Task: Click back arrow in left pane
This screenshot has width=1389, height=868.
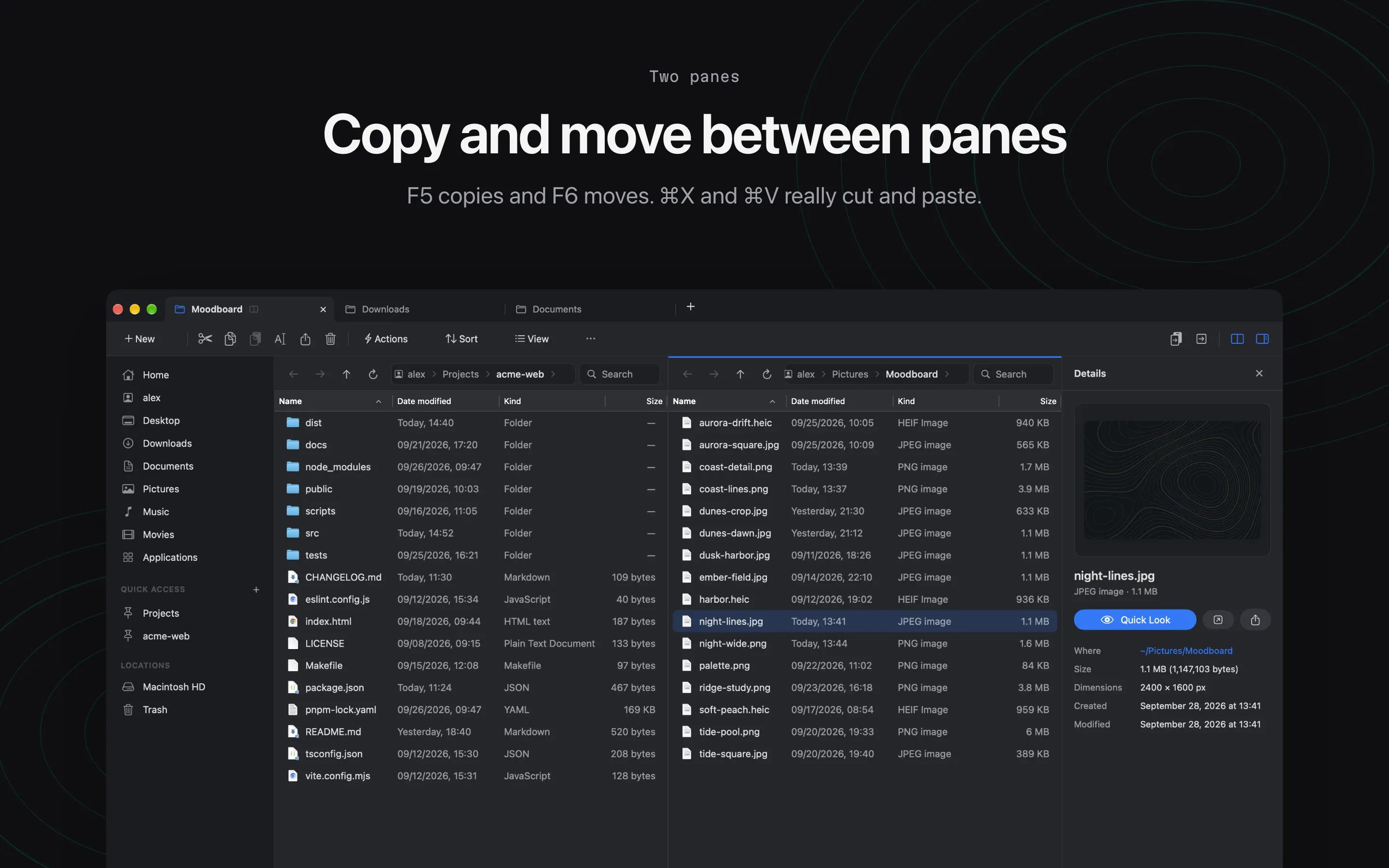Action: (x=293, y=374)
